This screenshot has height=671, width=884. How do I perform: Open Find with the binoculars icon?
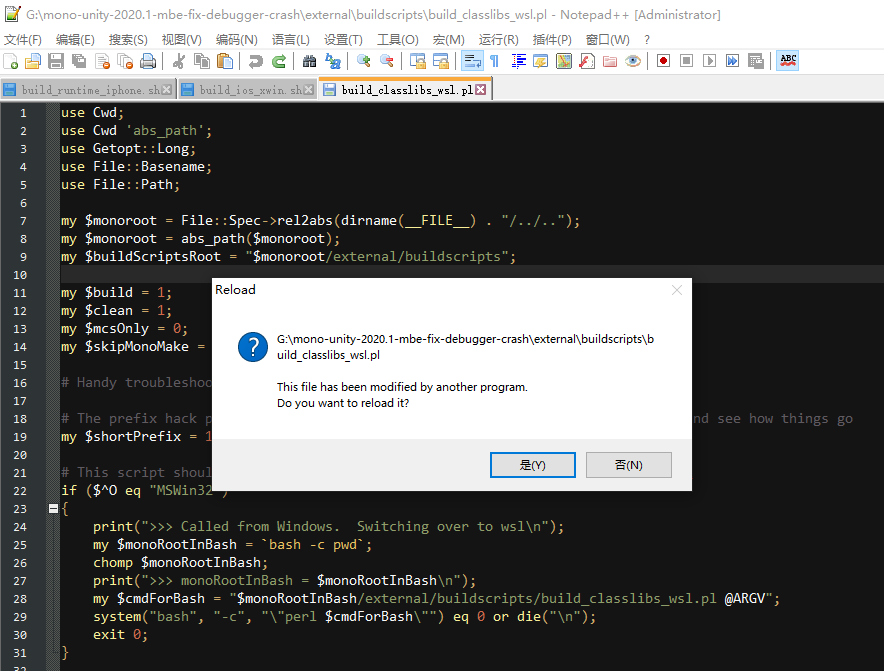pos(310,60)
